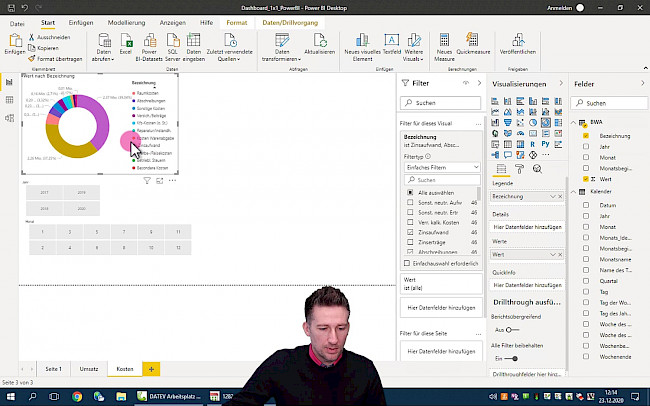The height and width of the screenshot is (406, 650).
Task: Tick the Jahr field under BWA
Action: coord(585,146)
